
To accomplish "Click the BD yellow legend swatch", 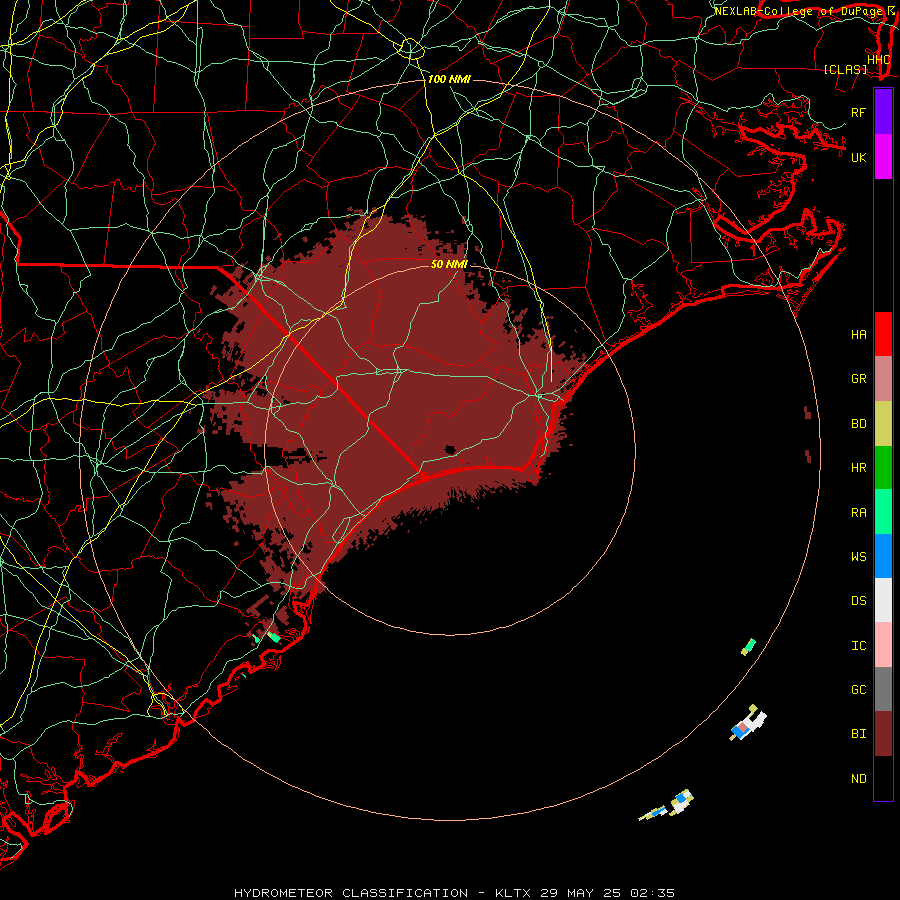I will (x=883, y=423).
